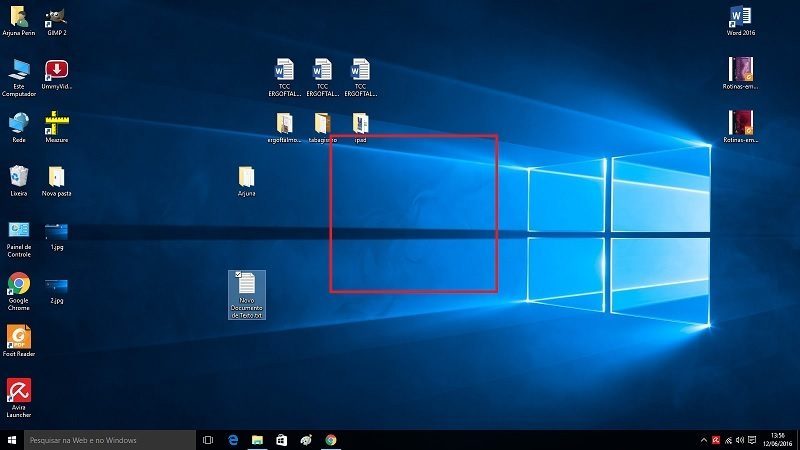Click the taskbar clock showing 12/06/2016
The width and height of the screenshot is (800, 450).
[778, 440]
